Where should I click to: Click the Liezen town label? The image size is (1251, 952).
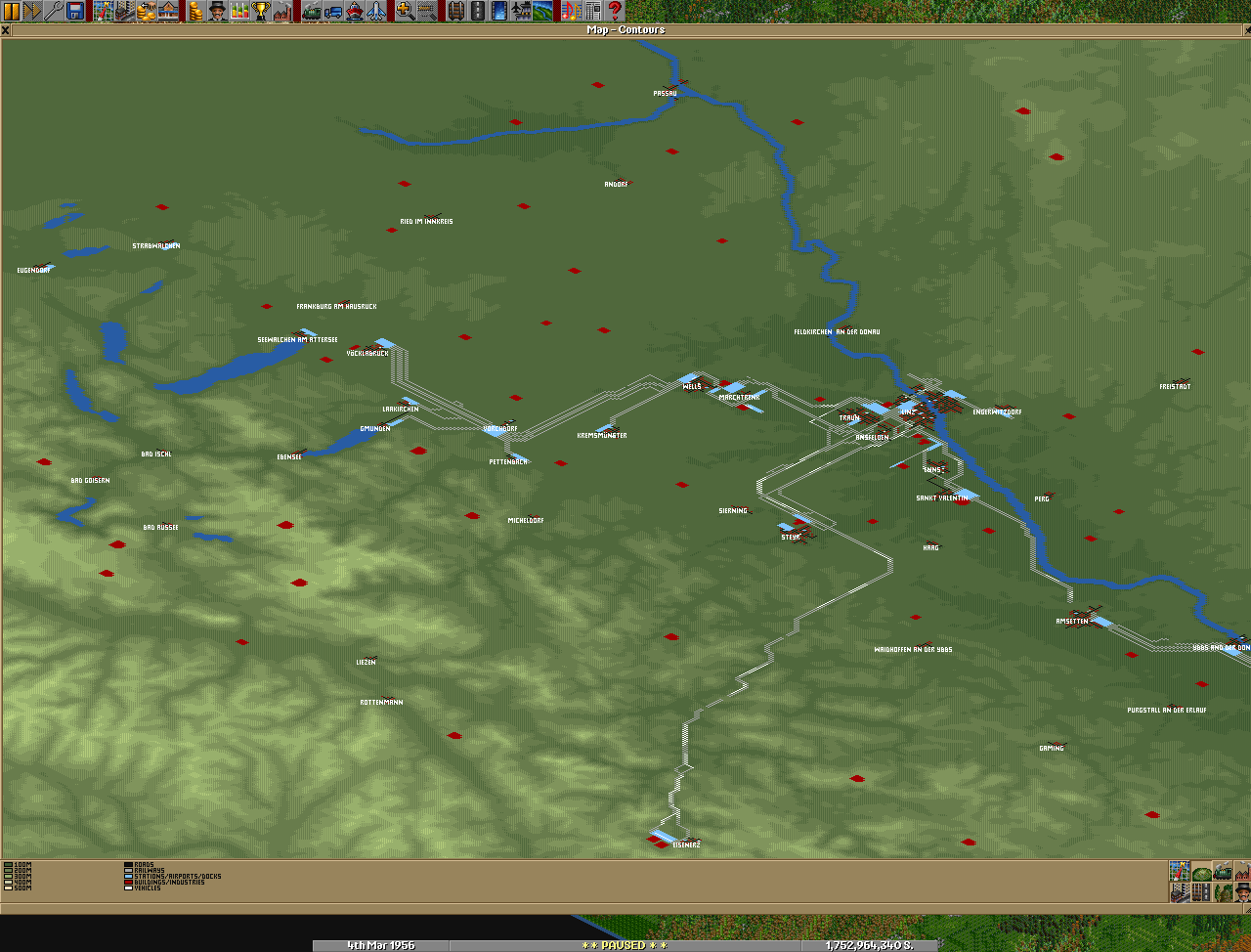click(366, 663)
